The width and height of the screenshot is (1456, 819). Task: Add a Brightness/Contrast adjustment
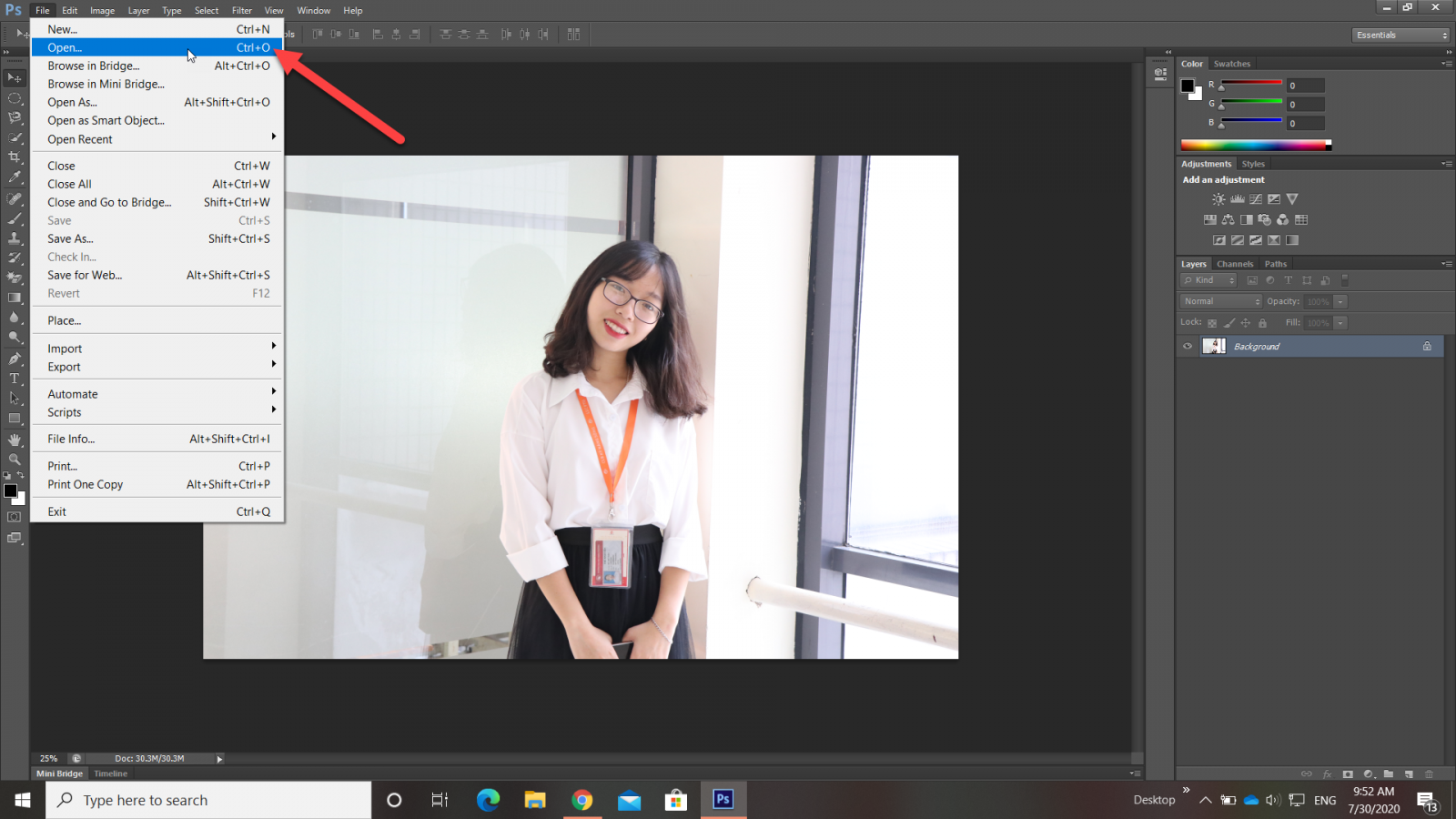1218,199
